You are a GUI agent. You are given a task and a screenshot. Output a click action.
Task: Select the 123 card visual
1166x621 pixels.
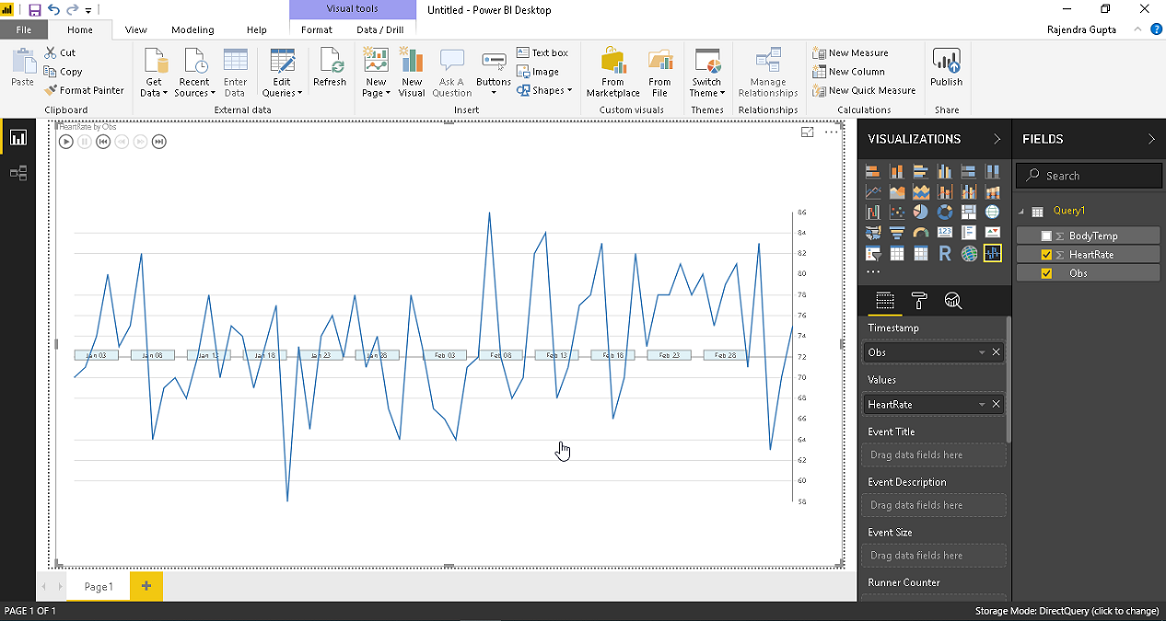pos(944,232)
